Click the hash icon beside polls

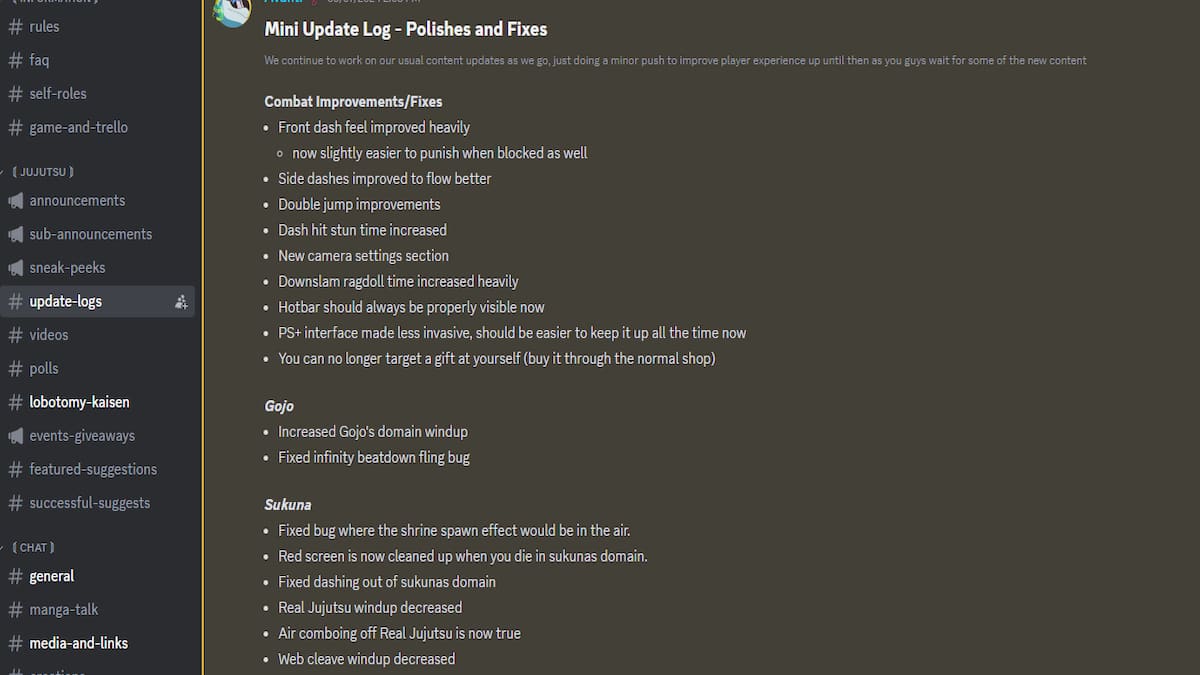click(x=15, y=369)
